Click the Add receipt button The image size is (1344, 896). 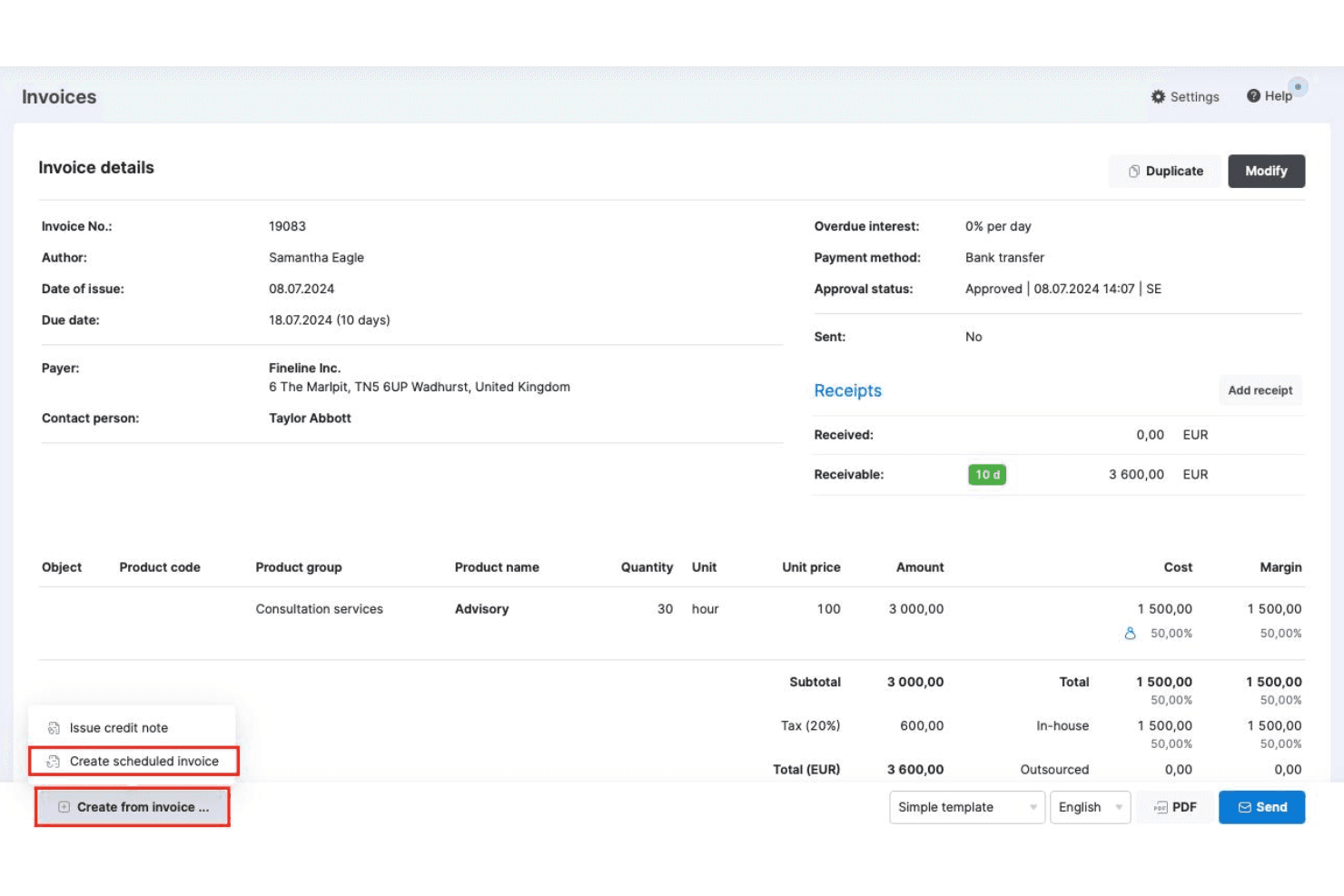(1260, 390)
